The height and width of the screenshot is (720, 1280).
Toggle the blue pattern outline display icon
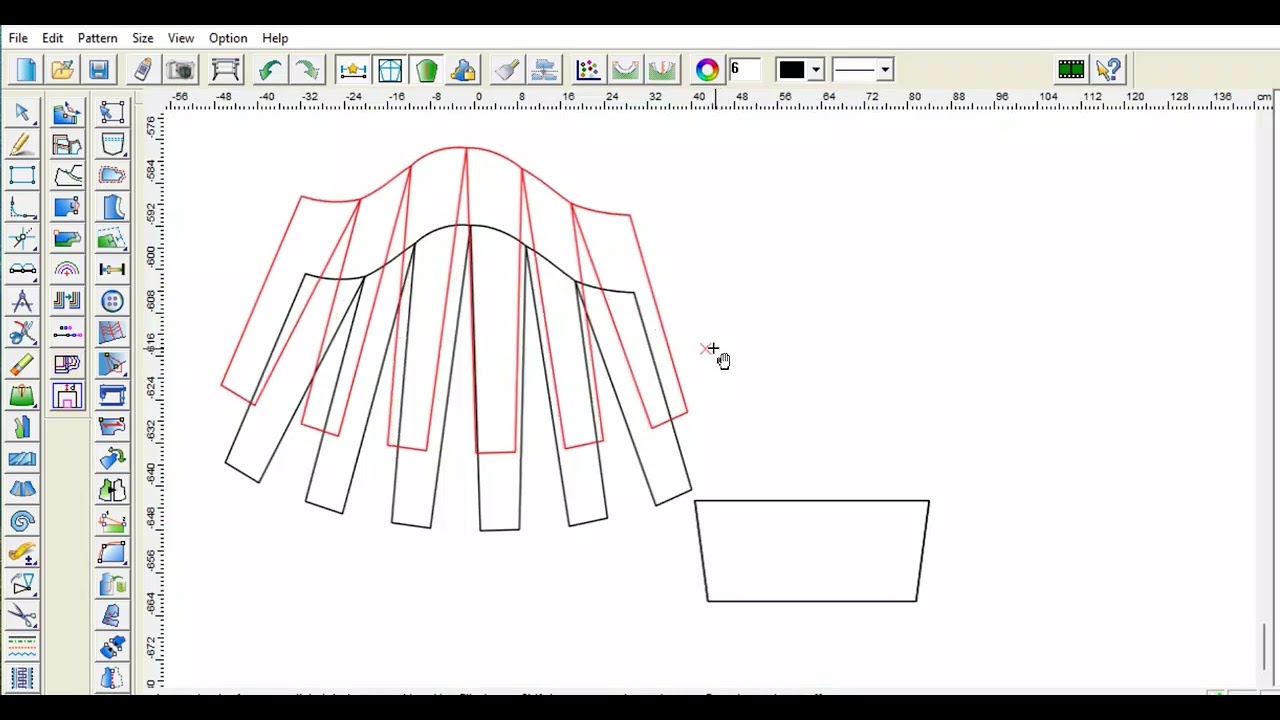(390, 70)
